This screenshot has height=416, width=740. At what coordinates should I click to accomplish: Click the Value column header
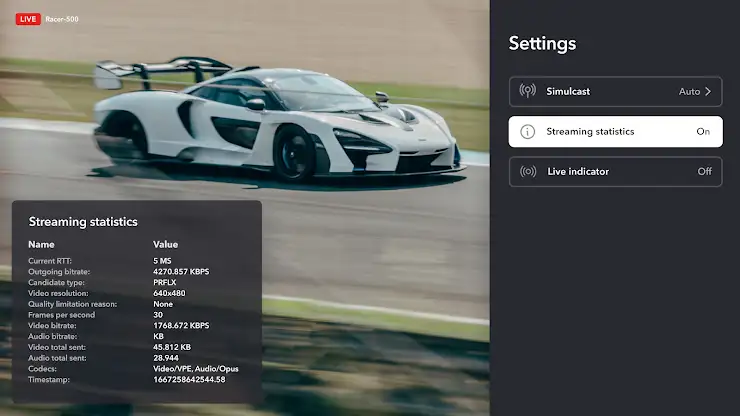[x=165, y=245]
